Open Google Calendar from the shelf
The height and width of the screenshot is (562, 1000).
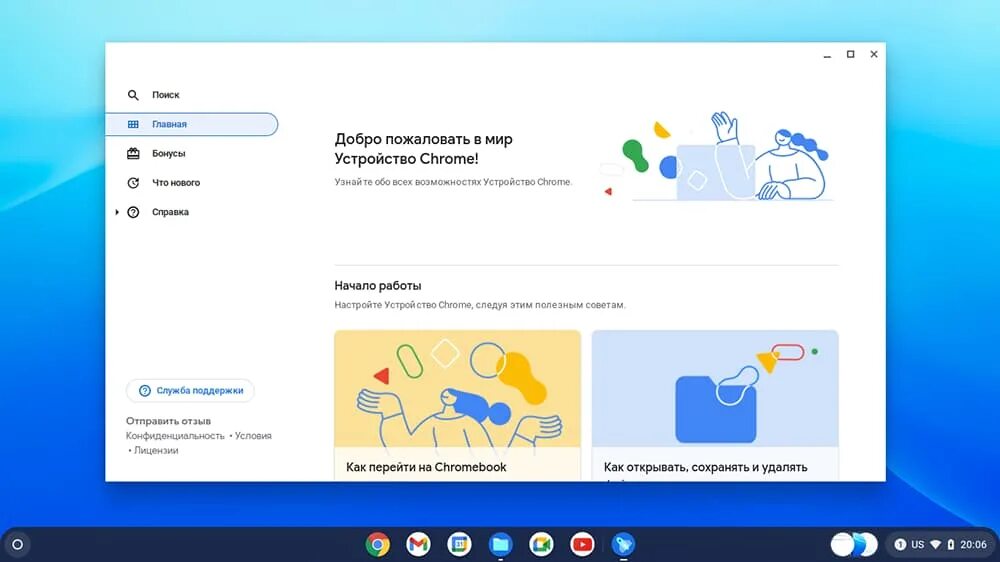459,544
